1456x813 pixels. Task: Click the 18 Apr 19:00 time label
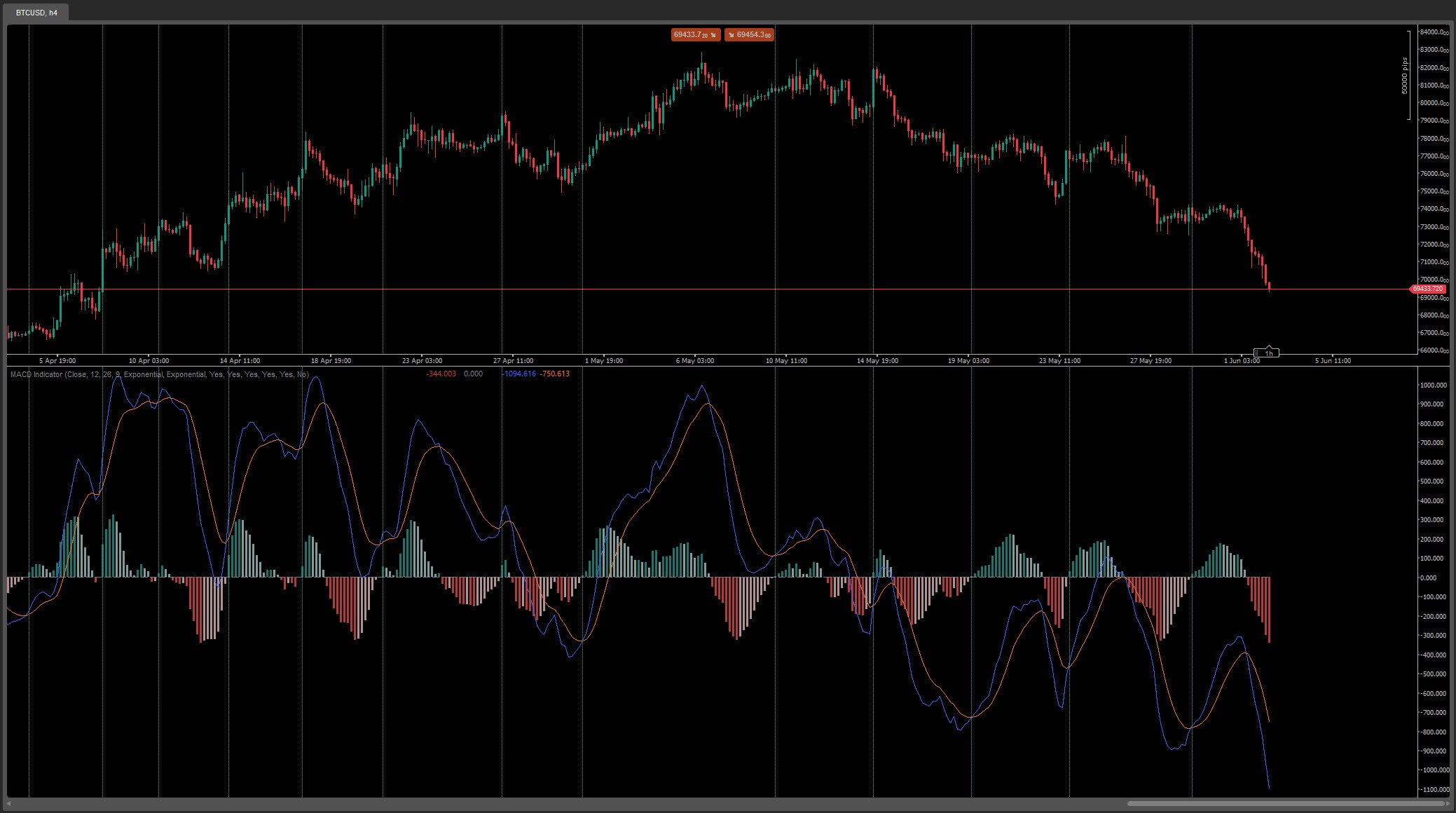coord(331,361)
